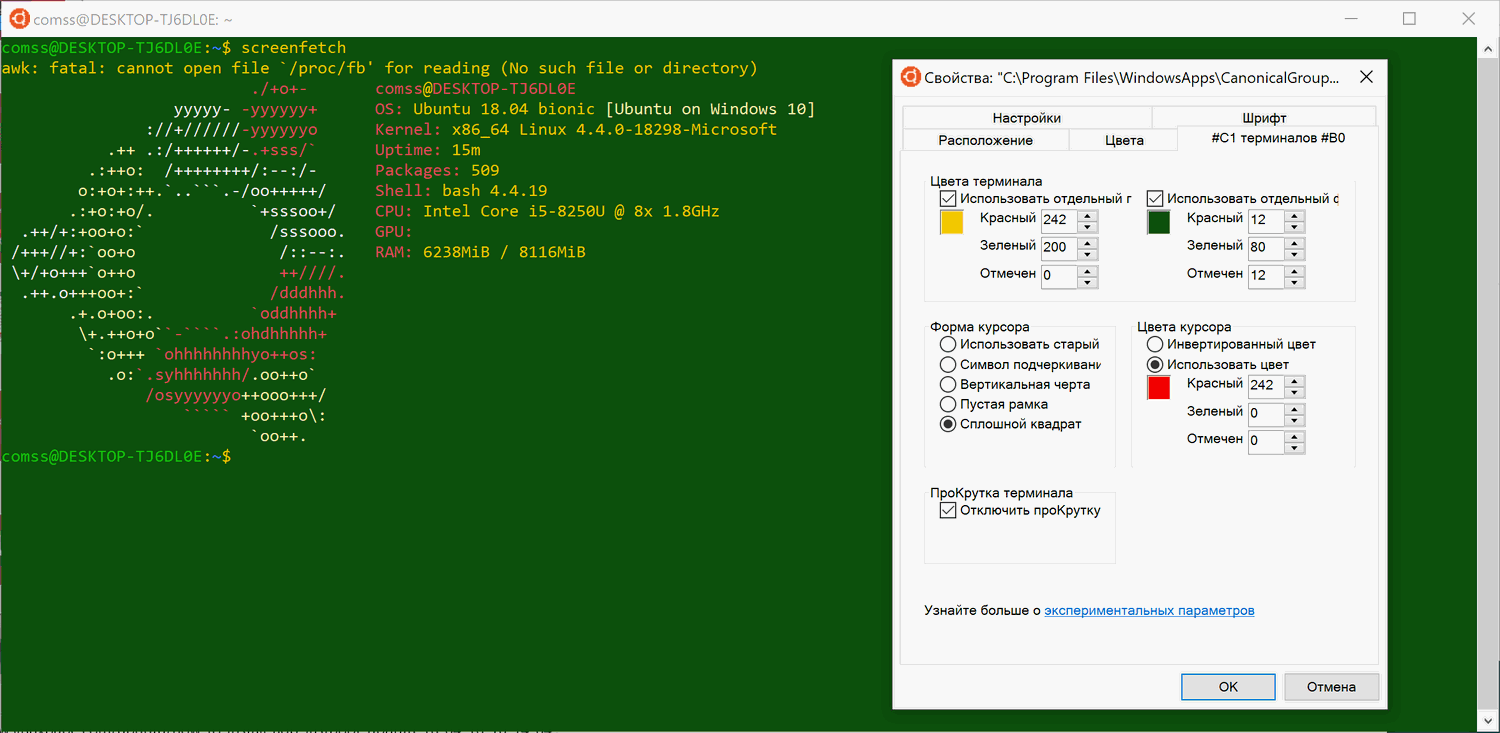Decrease Зеленый value of 80

(x=1295, y=254)
